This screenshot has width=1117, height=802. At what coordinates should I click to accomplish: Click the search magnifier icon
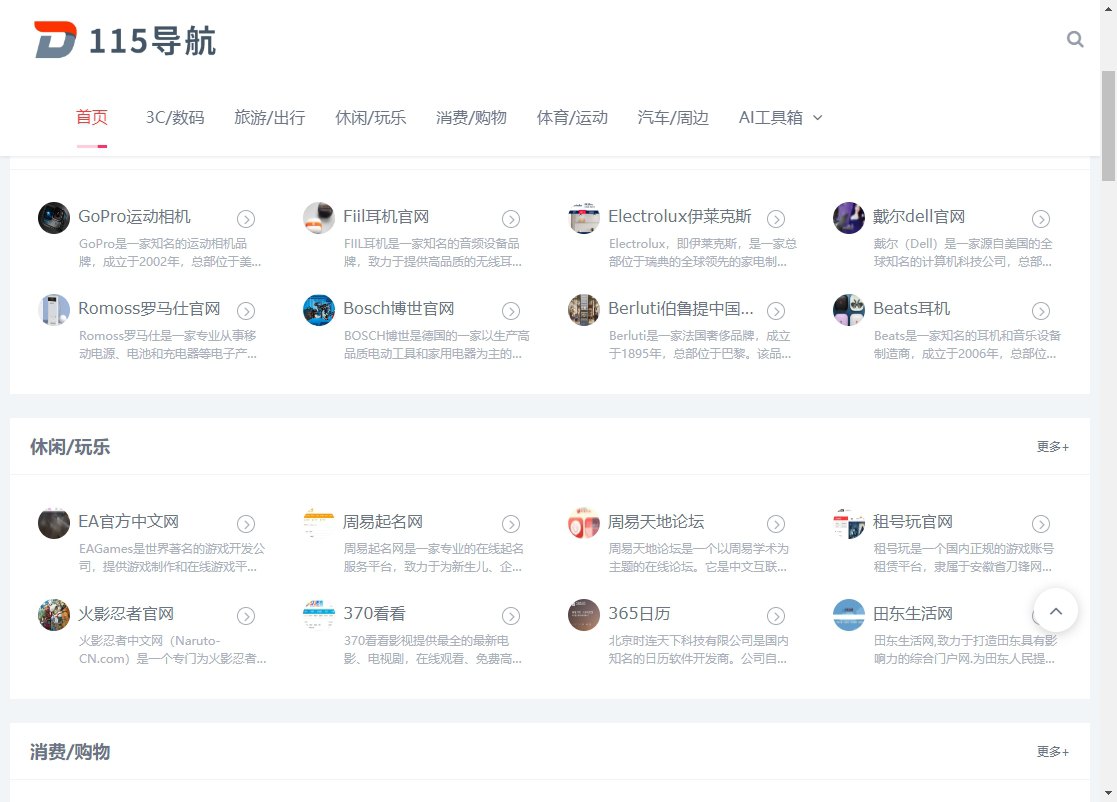1075,39
